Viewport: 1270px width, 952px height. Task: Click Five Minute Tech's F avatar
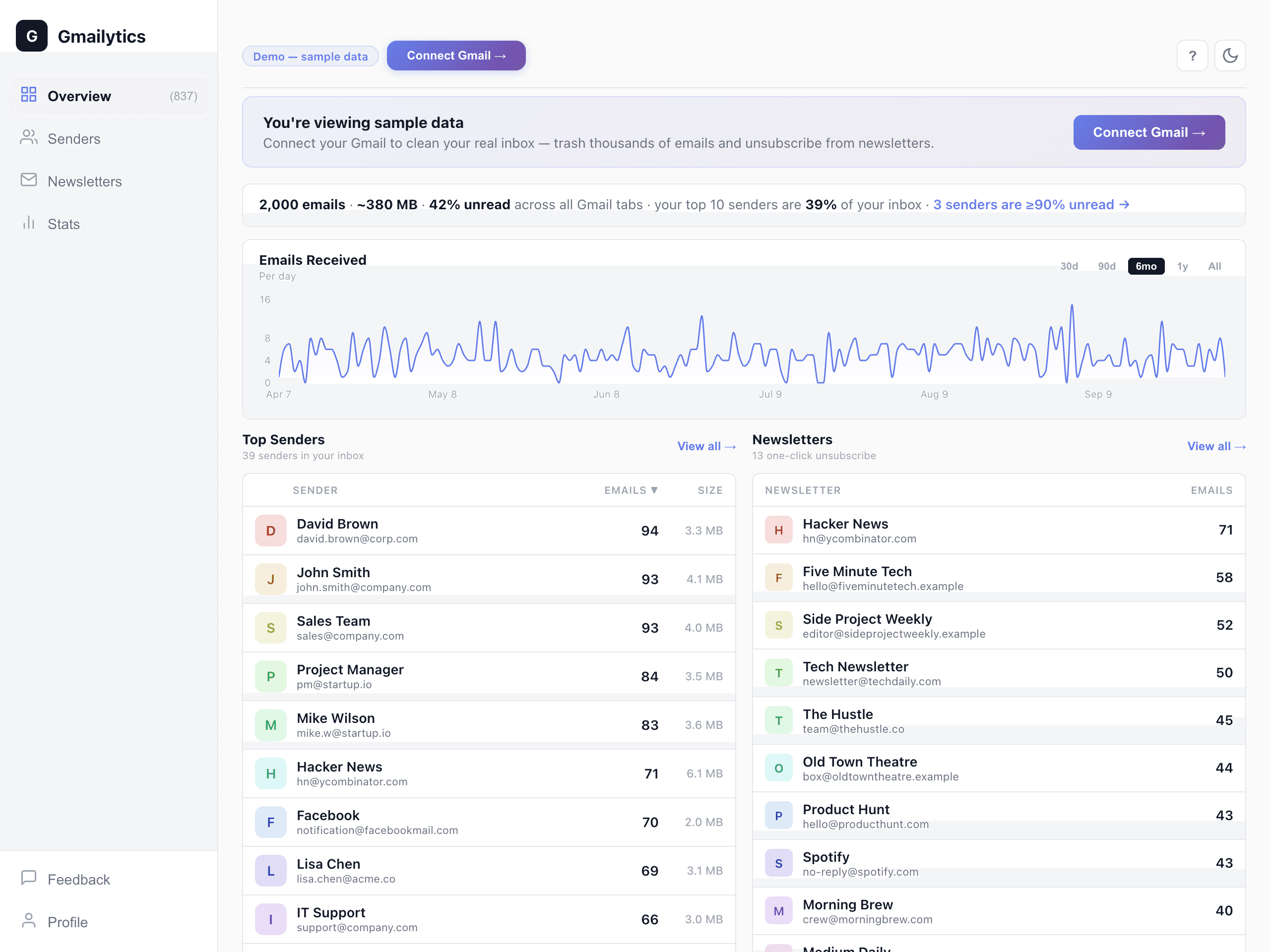(778, 578)
